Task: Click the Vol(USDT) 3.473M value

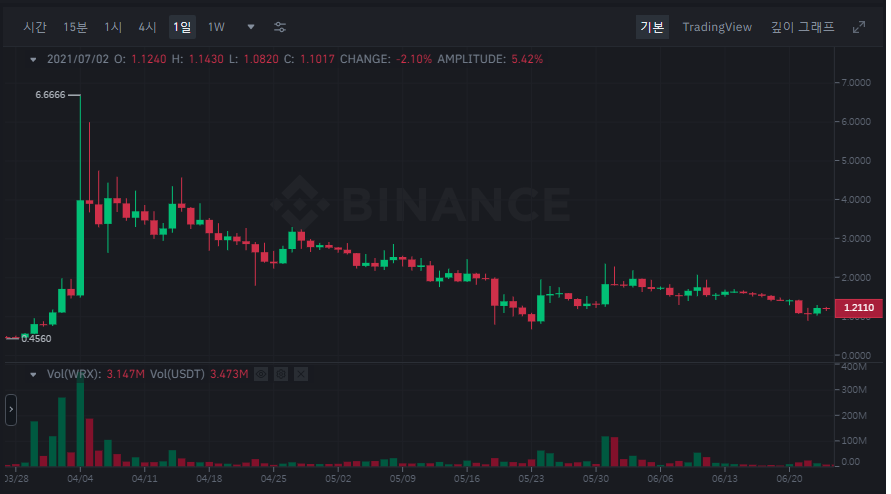Action: (229, 374)
